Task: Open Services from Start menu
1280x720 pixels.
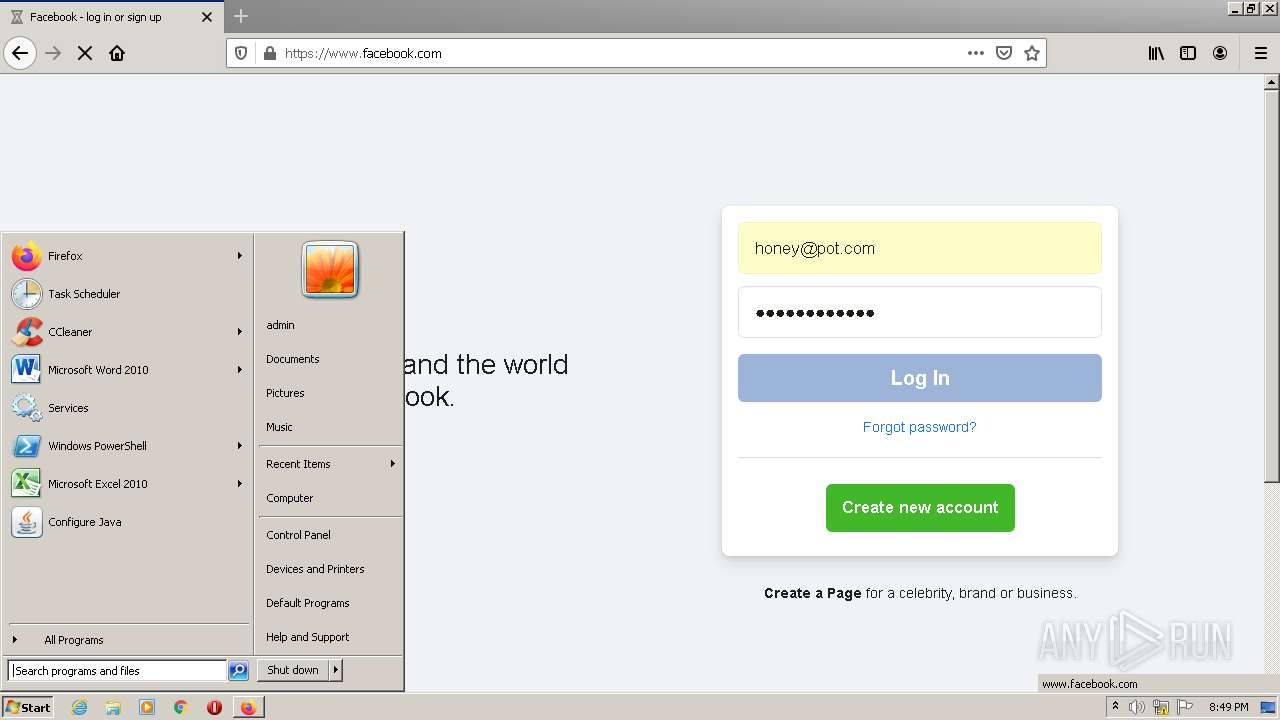Action: point(127,408)
